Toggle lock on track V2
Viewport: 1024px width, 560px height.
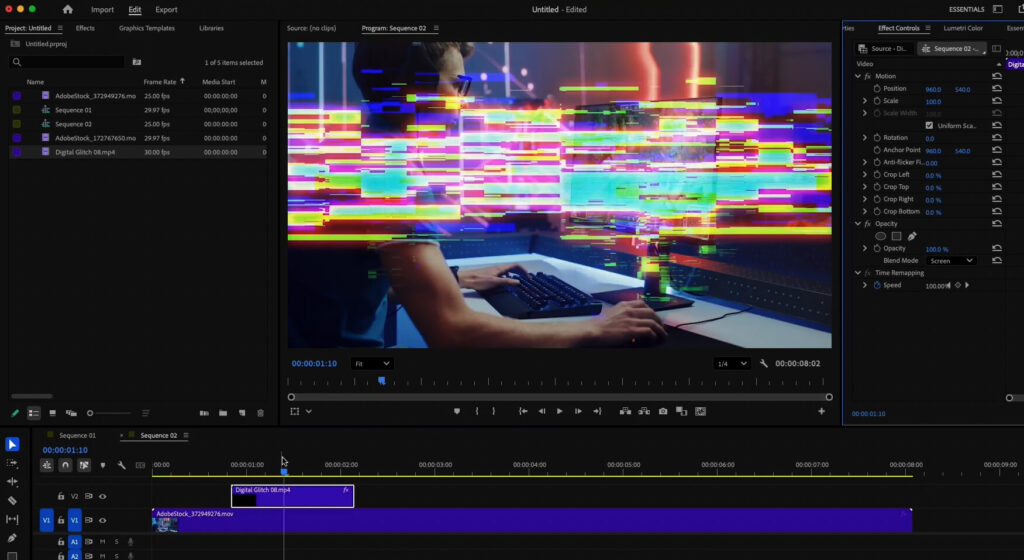(61, 497)
